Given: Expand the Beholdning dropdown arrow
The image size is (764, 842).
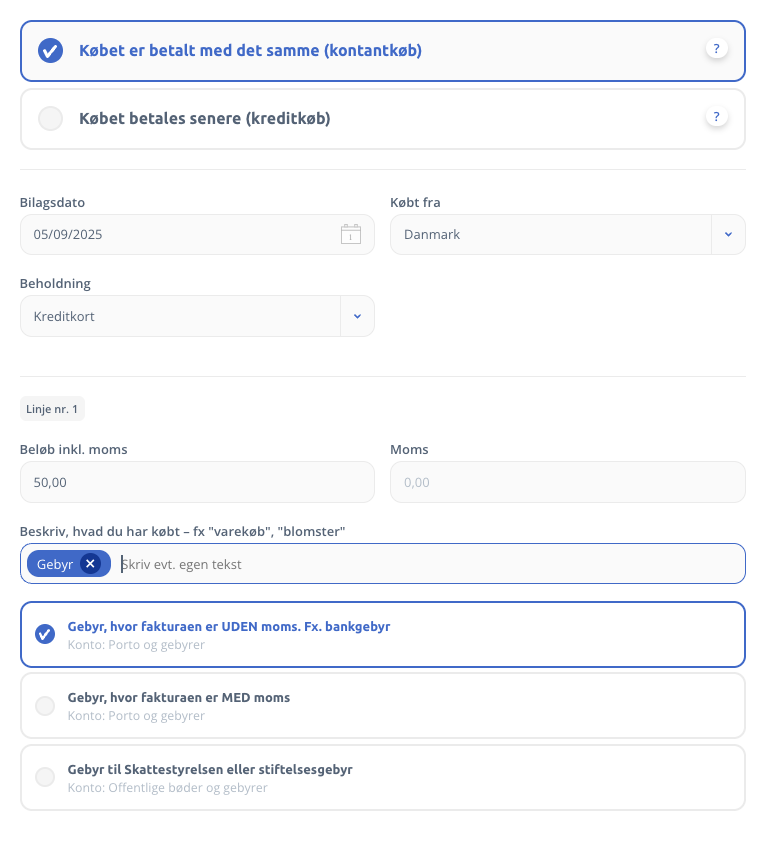Looking at the screenshot, I should click(x=357, y=316).
